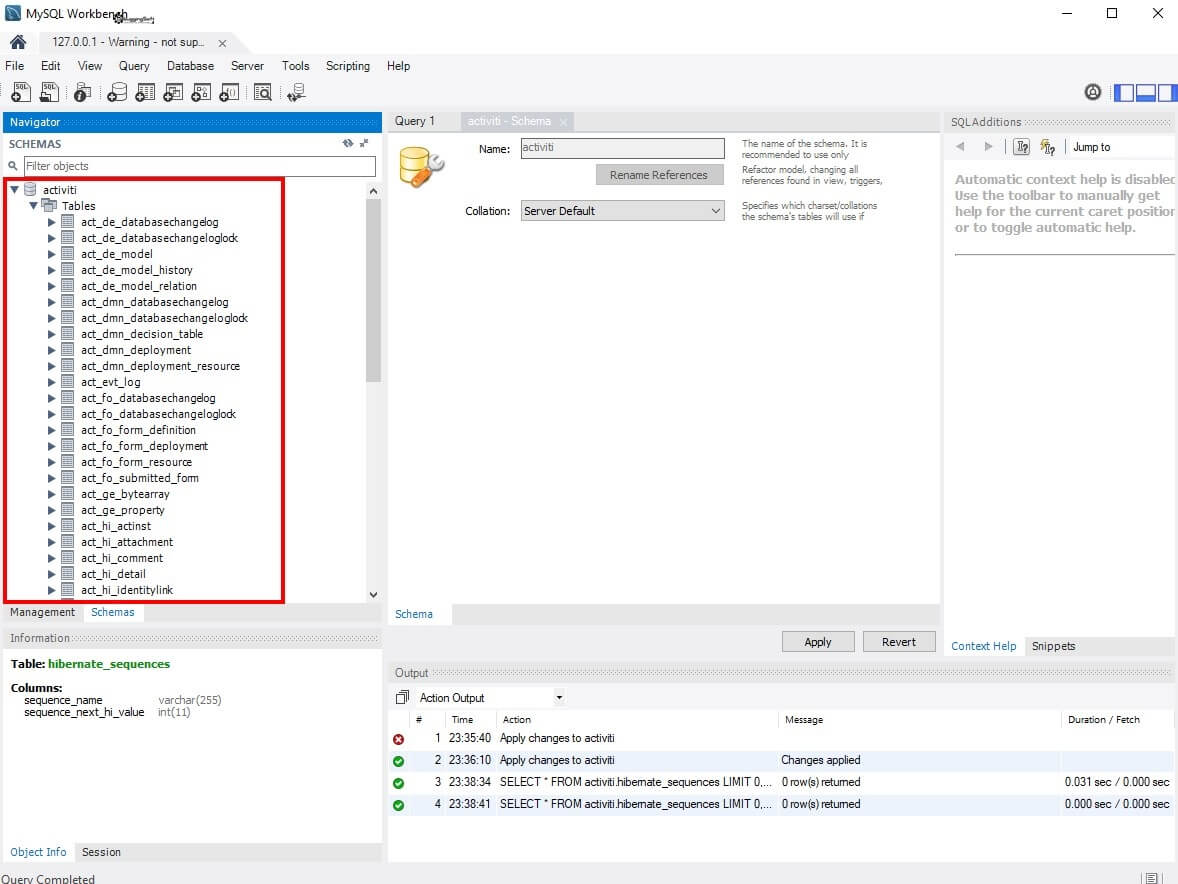Toggle the bottom output panel visibility
The width and height of the screenshot is (1178, 884).
[x=1146, y=92]
